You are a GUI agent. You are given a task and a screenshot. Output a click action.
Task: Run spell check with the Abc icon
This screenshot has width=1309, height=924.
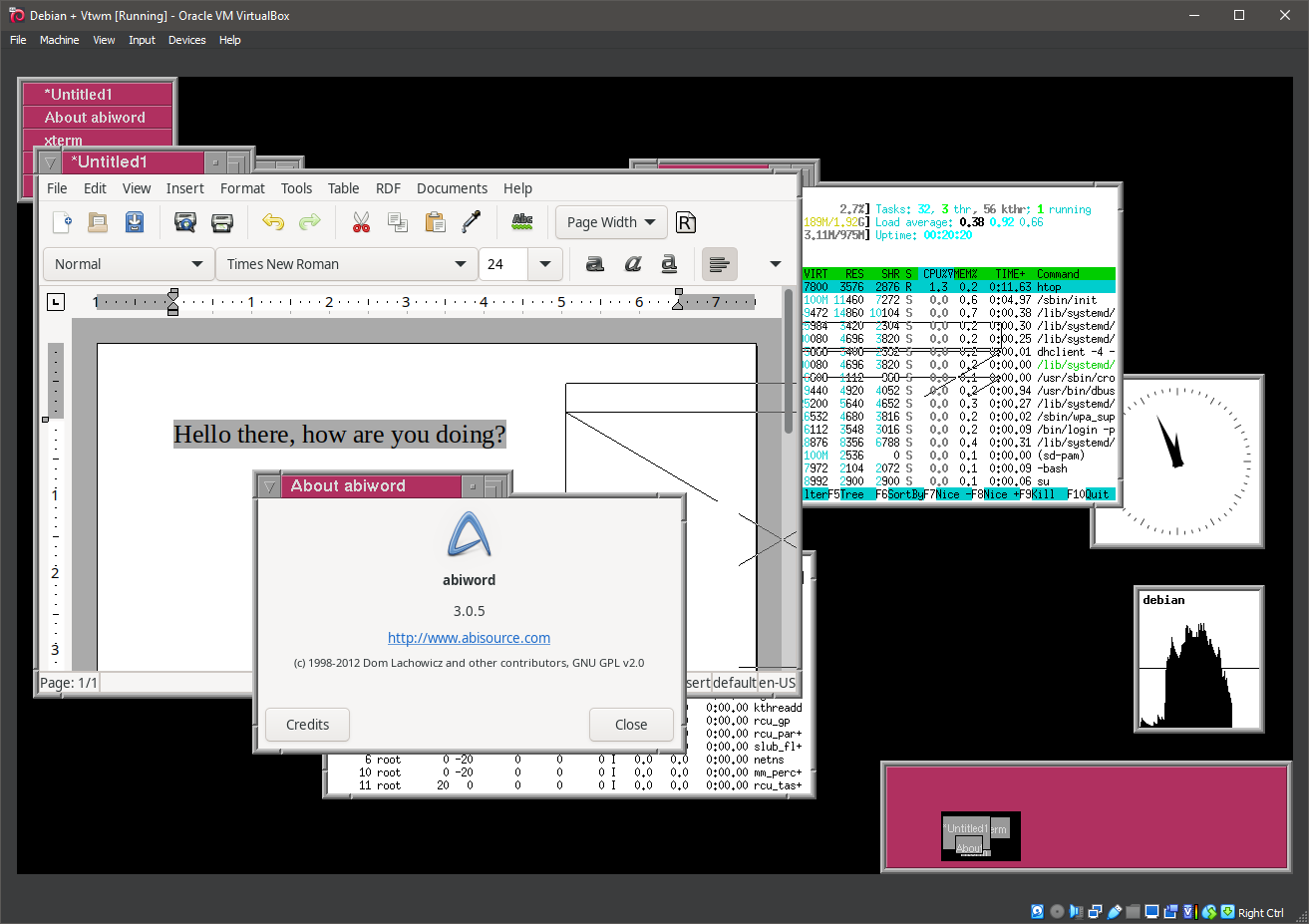[521, 222]
